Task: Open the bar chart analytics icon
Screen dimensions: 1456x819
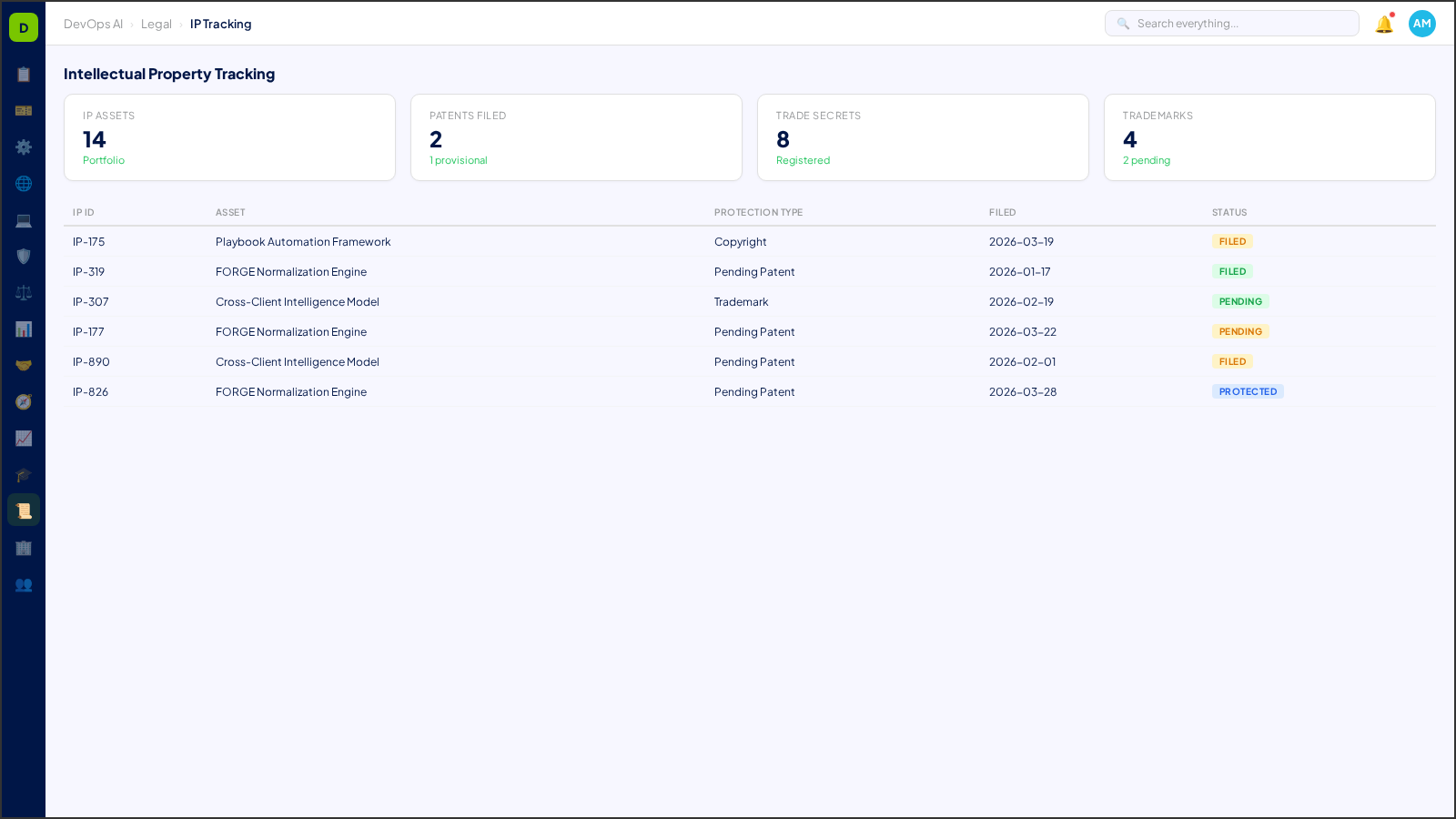Action: (x=24, y=329)
